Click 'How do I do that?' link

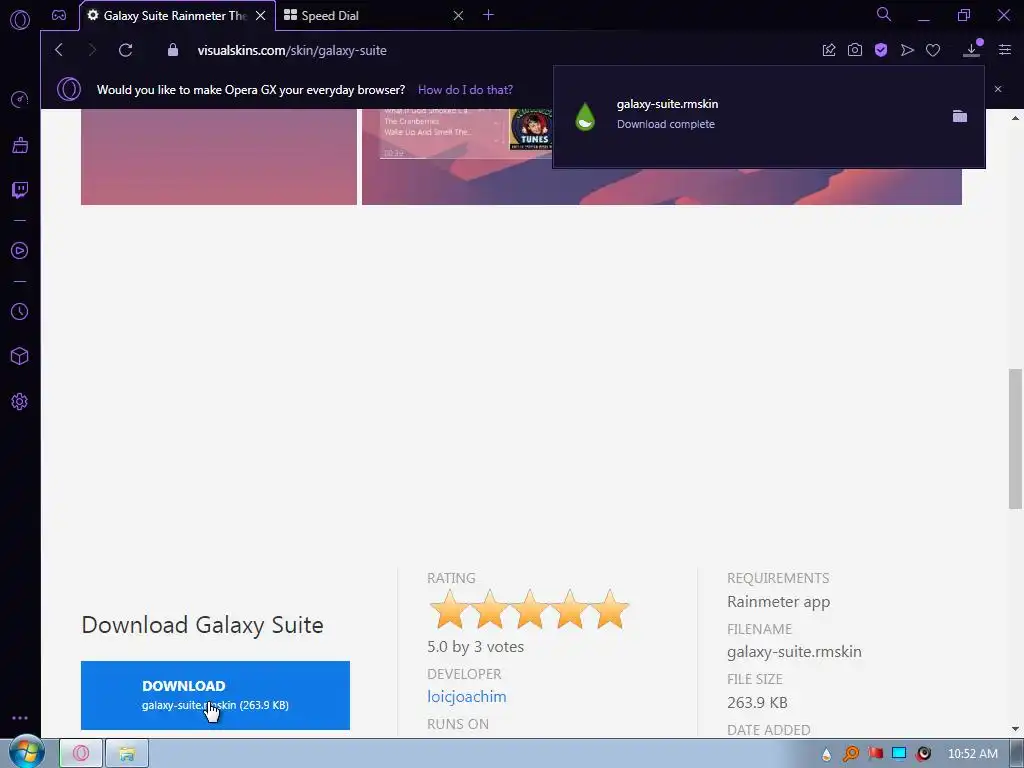click(465, 89)
